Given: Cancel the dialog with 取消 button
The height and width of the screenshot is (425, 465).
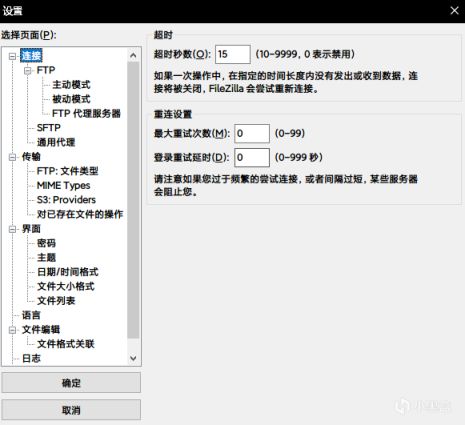Looking at the screenshot, I should tap(71, 410).
